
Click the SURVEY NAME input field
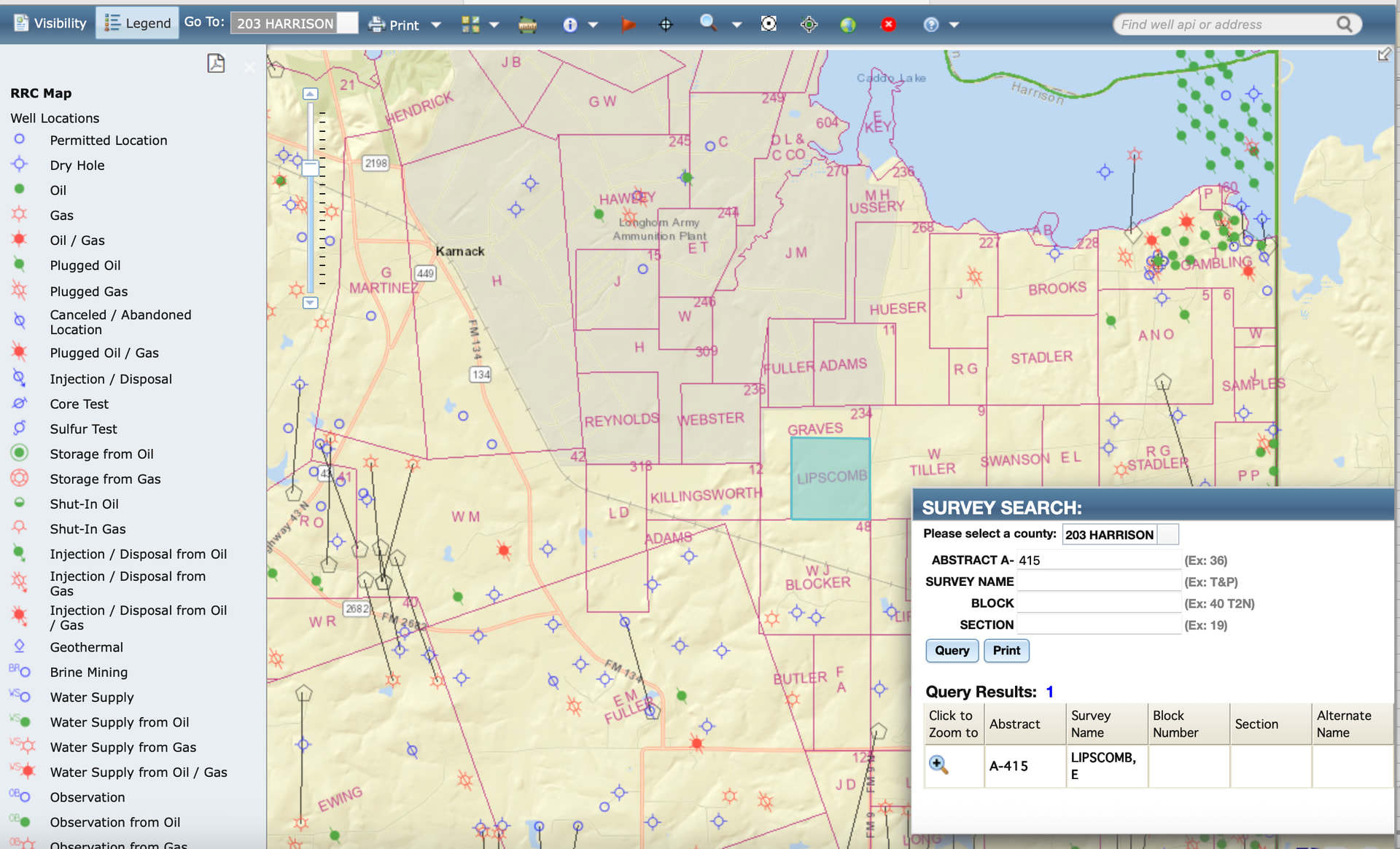[x=1097, y=582]
